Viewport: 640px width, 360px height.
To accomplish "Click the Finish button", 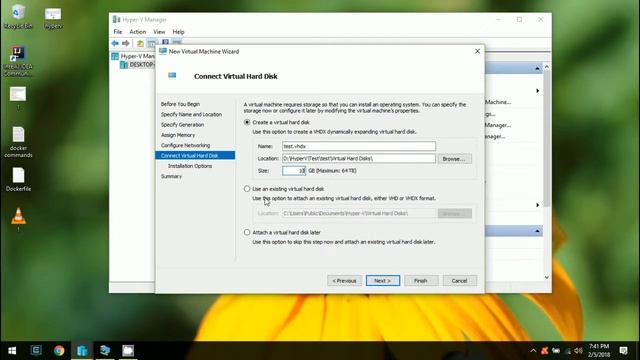I will [x=421, y=281].
